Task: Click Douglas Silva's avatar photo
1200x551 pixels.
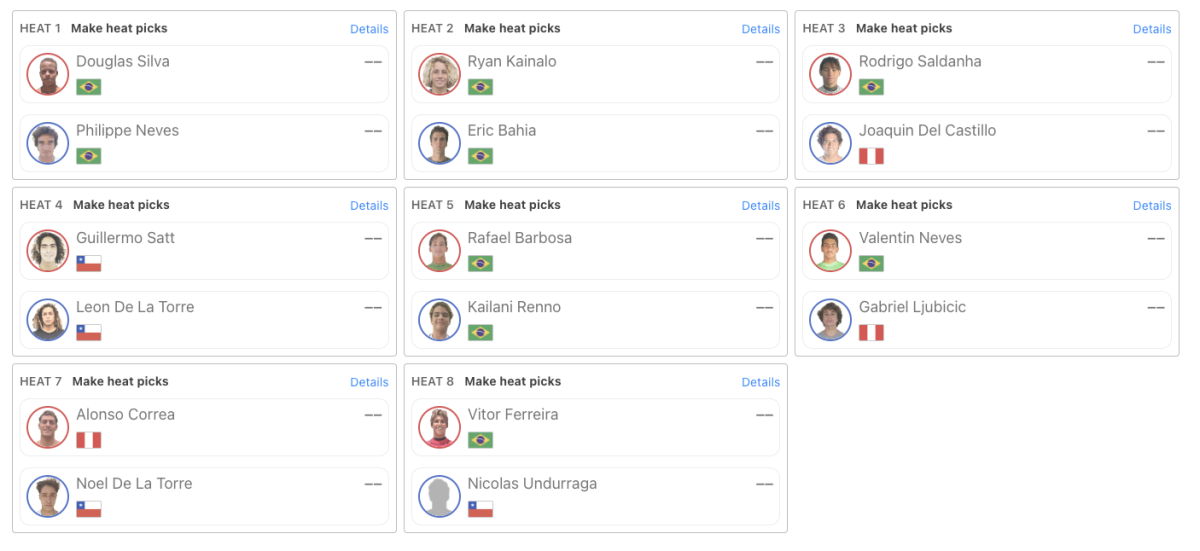Action: (x=48, y=75)
